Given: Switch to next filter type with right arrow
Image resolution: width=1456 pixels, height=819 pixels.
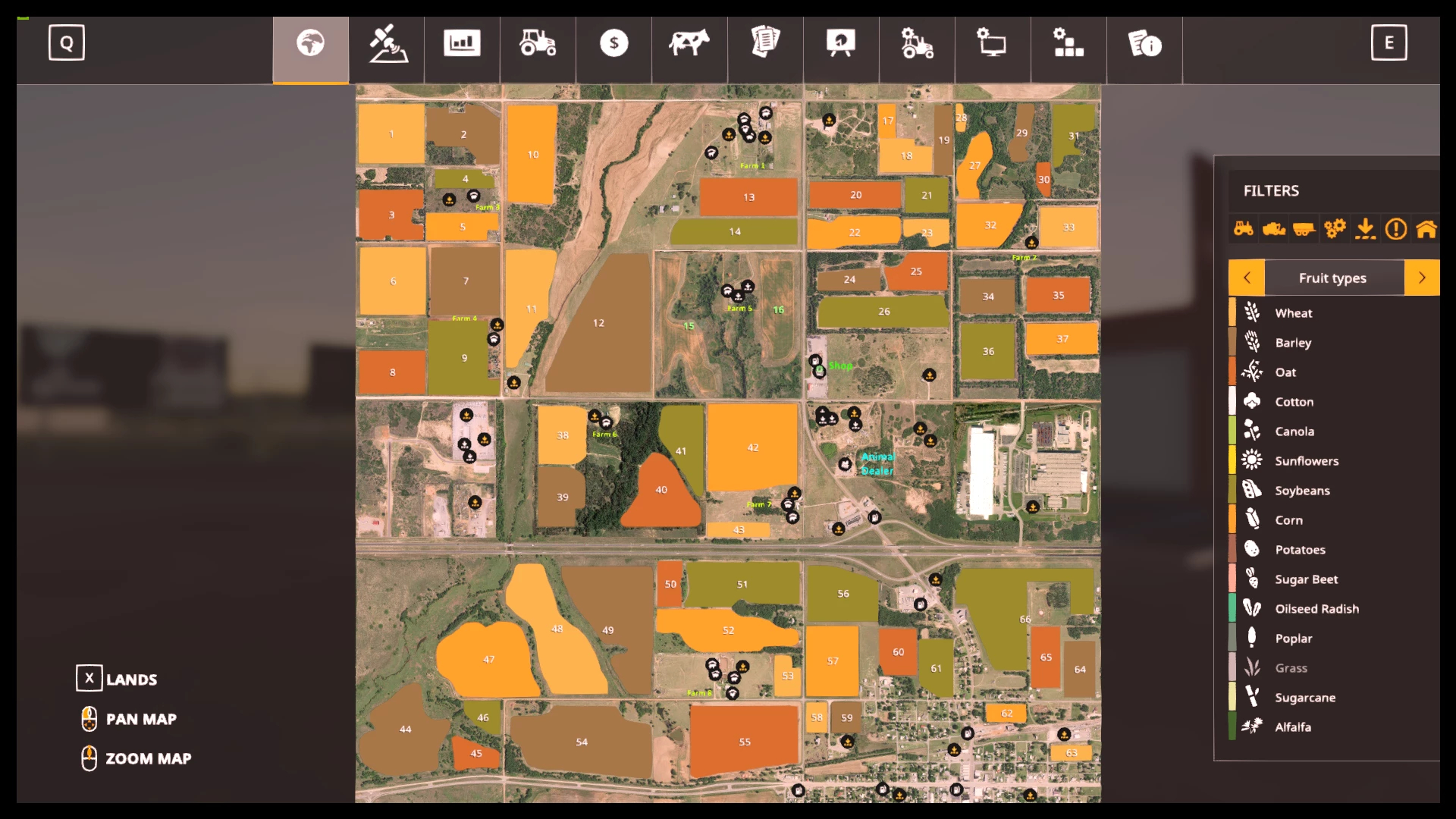Looking at the screenshot, I should coord(1422,278).
